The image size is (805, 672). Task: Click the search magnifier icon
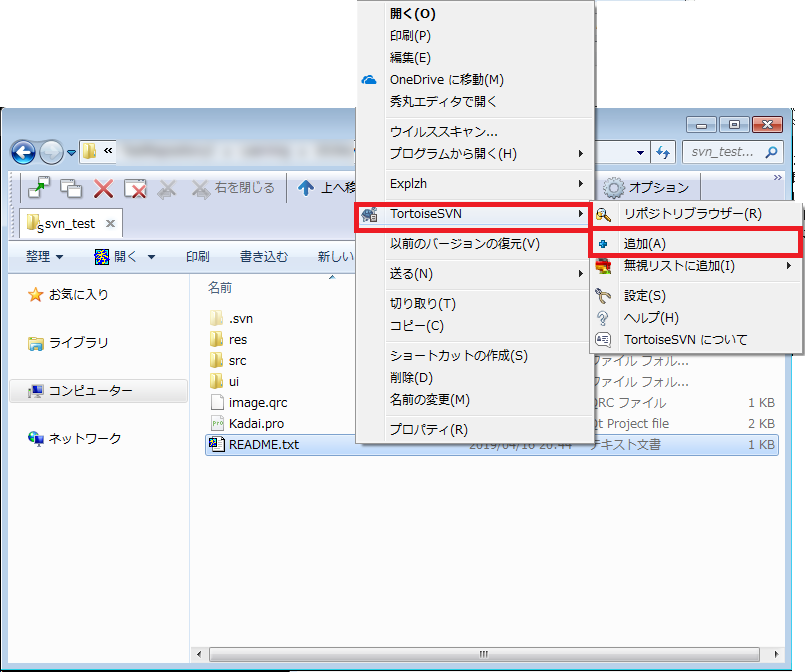click(x=771, y=152)
